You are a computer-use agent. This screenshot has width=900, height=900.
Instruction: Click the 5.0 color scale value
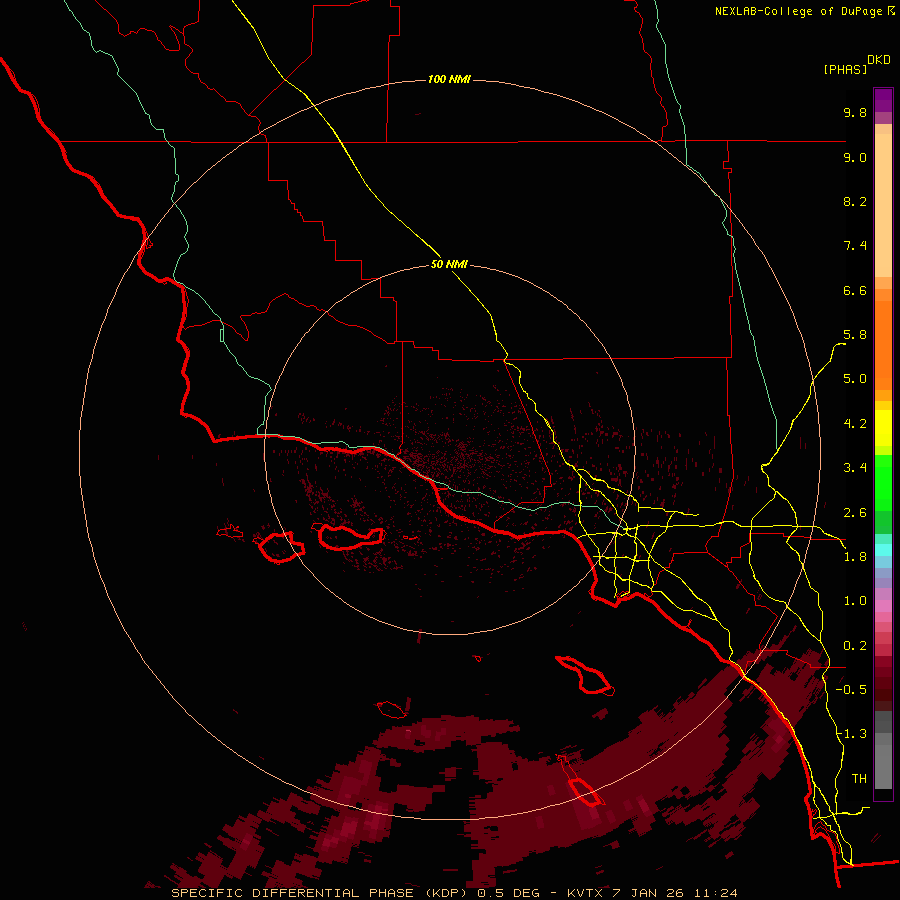pyautogui.click(x=855, y=379)
